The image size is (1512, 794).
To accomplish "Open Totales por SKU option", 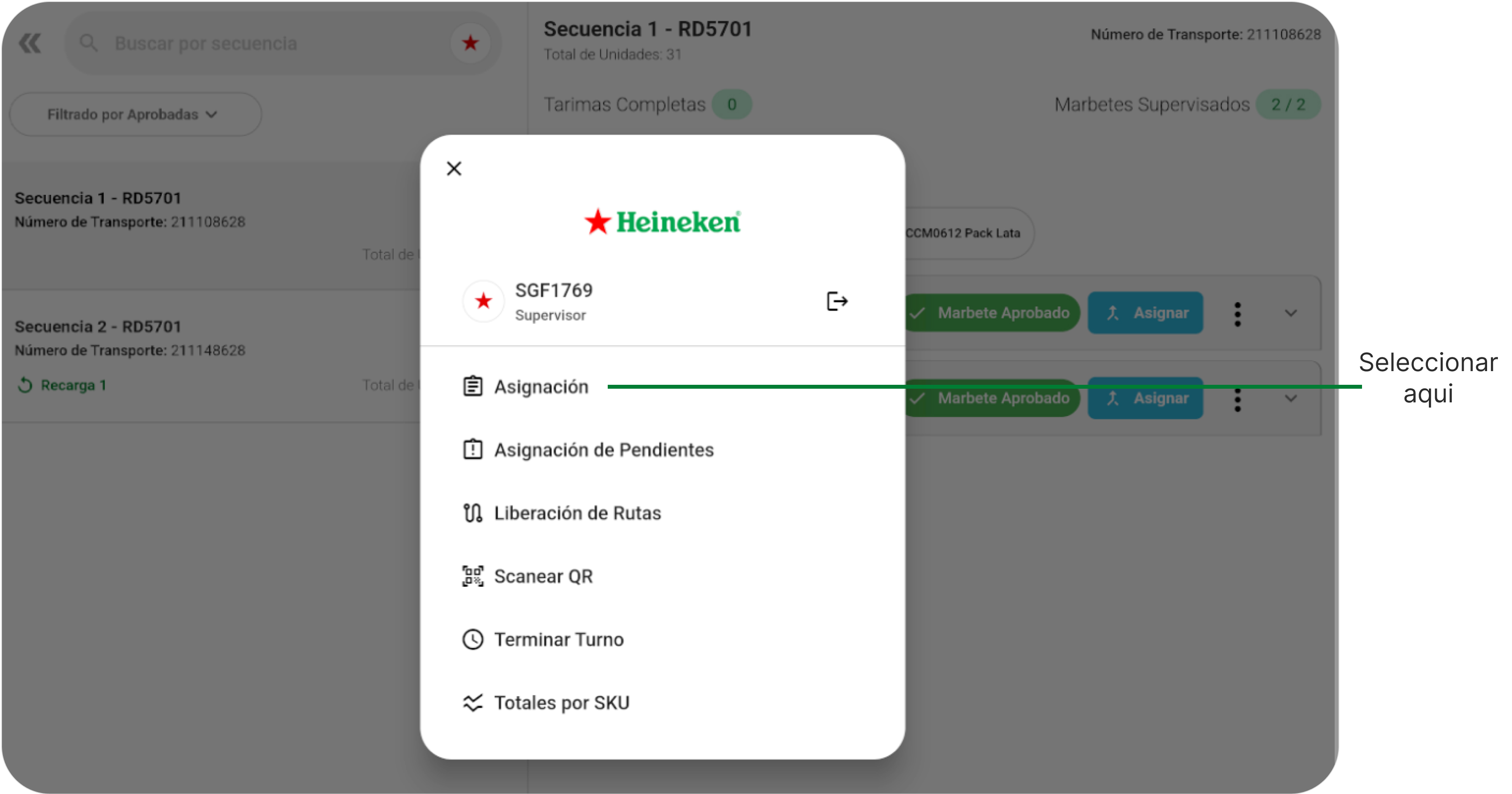I will (x=561, y=703).
